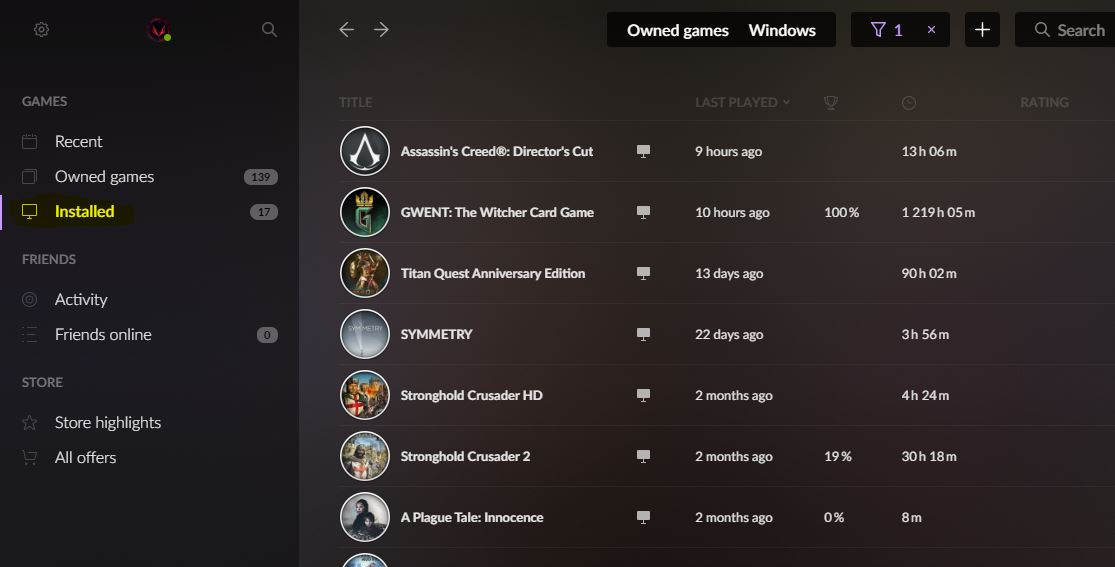The height and width of the screenshot is (567, 1115).
Task: Click the Installed count badge 17
Action: (x=264, y=212)
